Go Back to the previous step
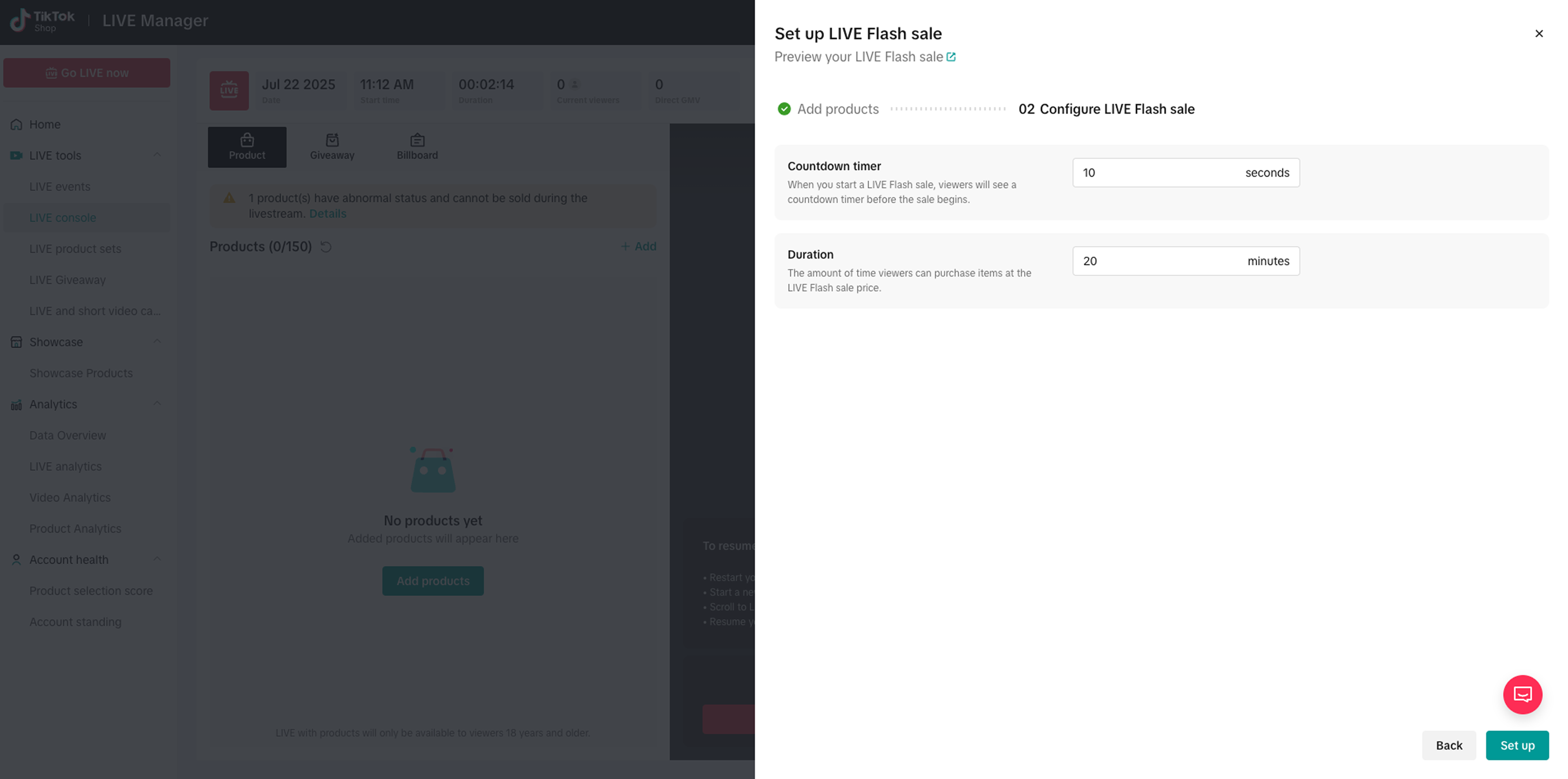Screen dimensions: 1568x779 tap(1448, 745)
